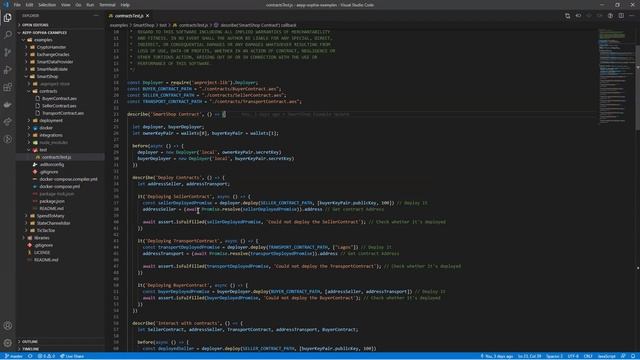Screen dimensions: 640x360
Task: Click the Ln, Col position status item
Action: 529,356
